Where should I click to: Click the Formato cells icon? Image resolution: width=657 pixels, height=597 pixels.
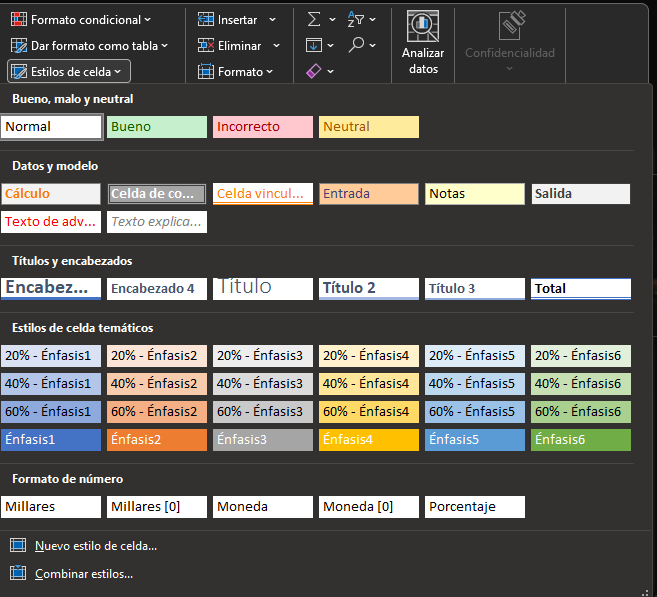click(x=206, y=72)
